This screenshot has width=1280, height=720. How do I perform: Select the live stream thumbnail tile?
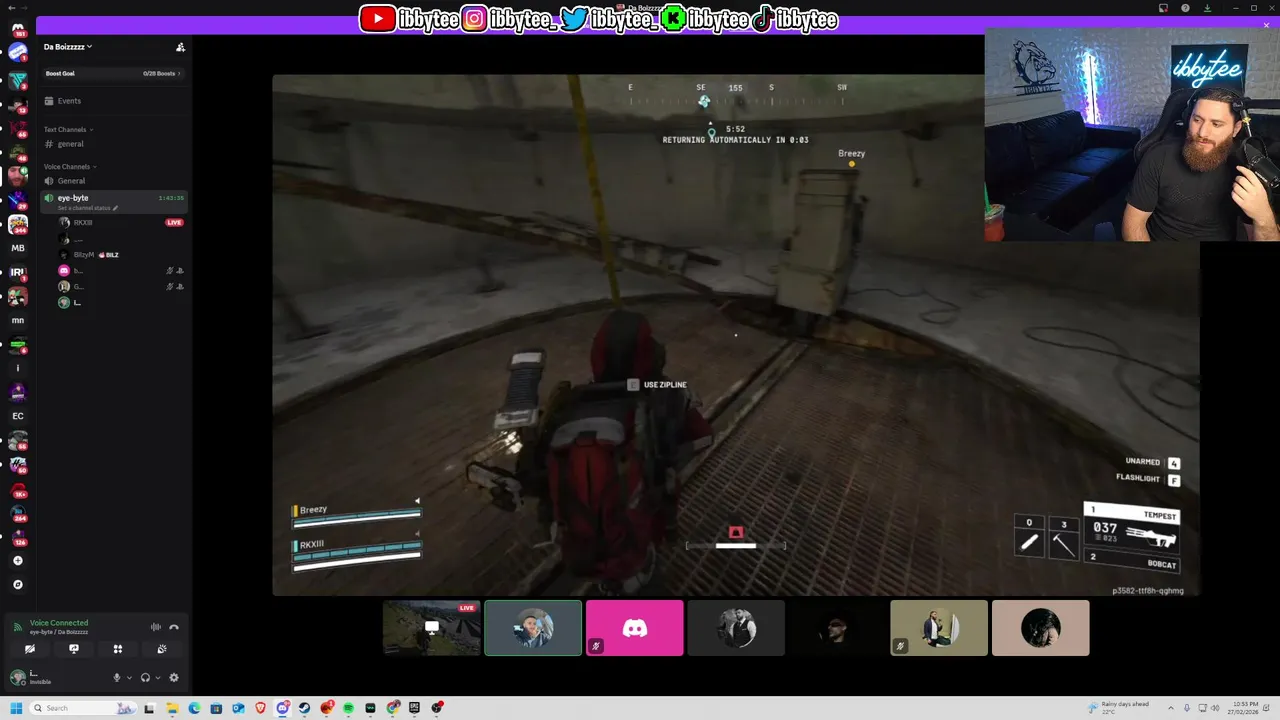431,628
